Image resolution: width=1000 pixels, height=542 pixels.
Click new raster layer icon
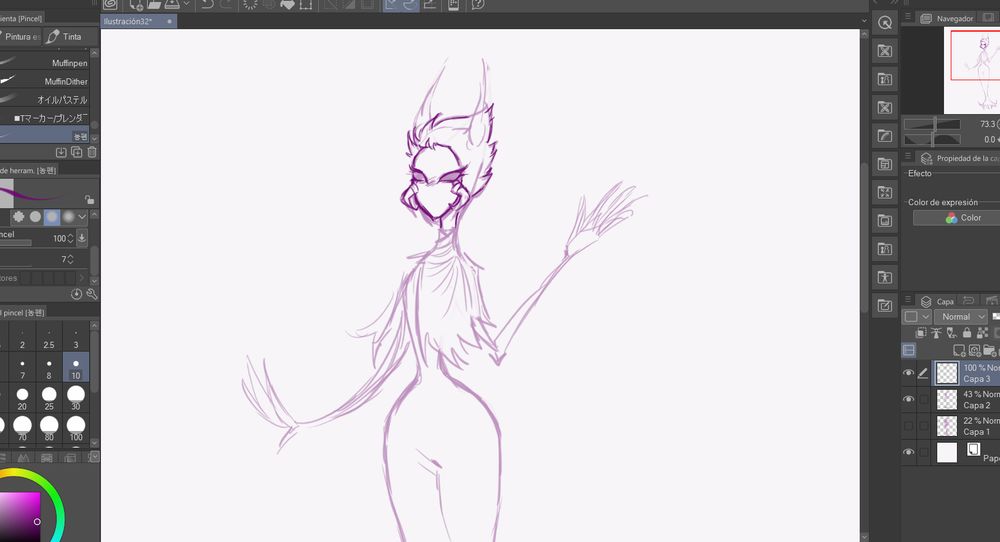point(959,350)
